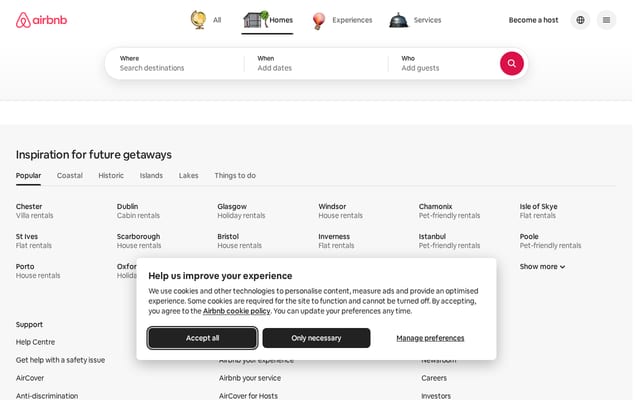Switch to the Islands tab
The image size is (640, 400).
coord(151,176)
